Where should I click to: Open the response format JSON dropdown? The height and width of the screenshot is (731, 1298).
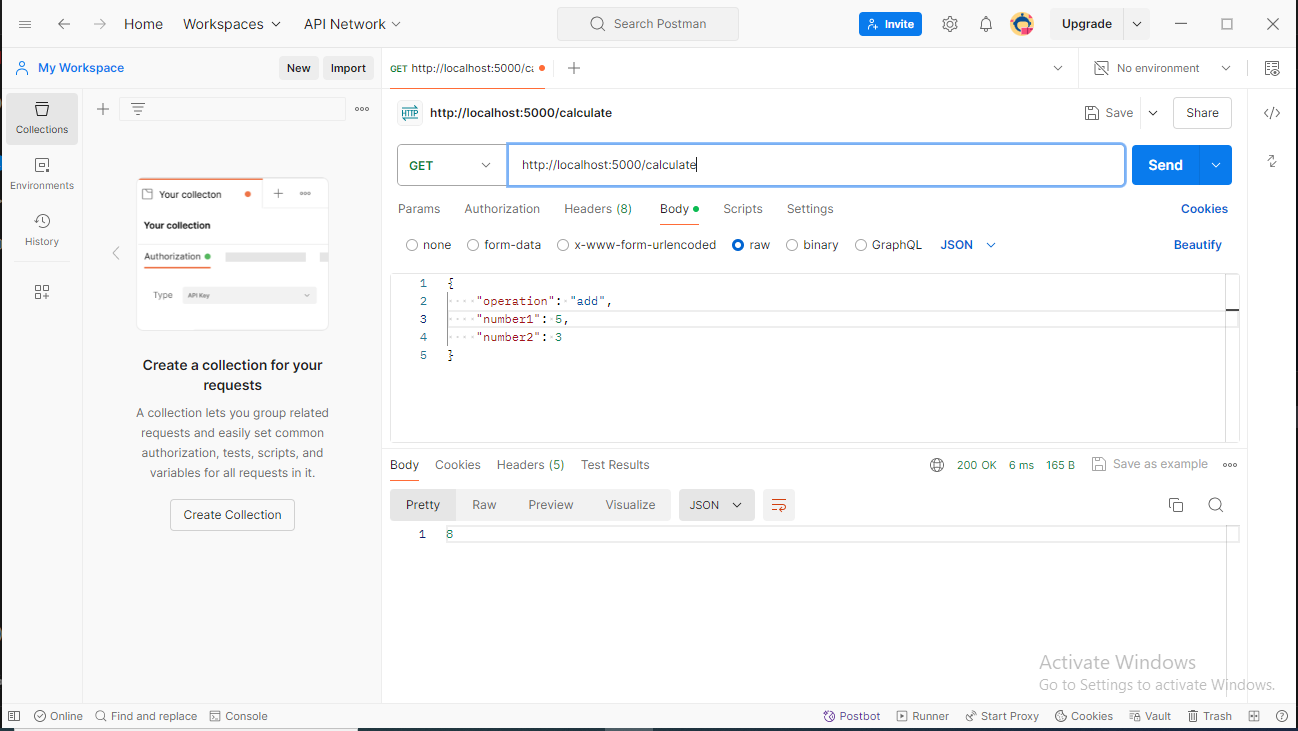[716, 505]
